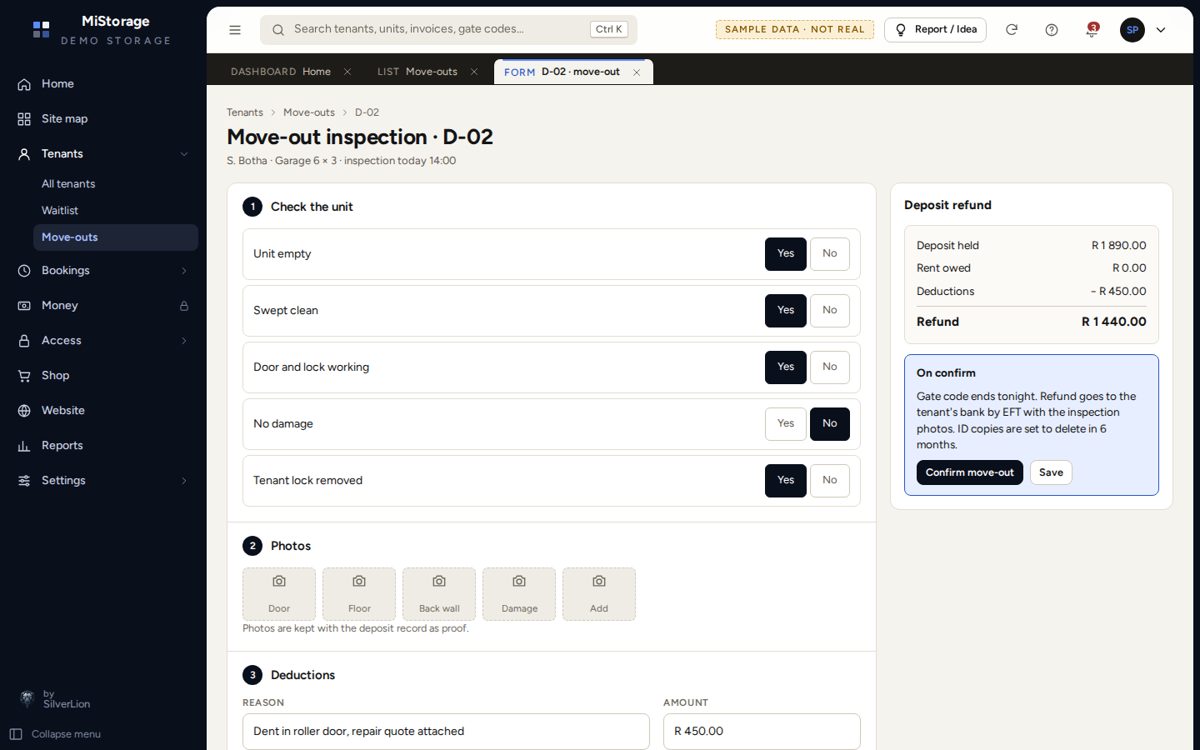Image resolution: width=1200 pixels, height=750 pixels.
Task: Collapse the Tenants sidebar section
Action: point(184,154)
